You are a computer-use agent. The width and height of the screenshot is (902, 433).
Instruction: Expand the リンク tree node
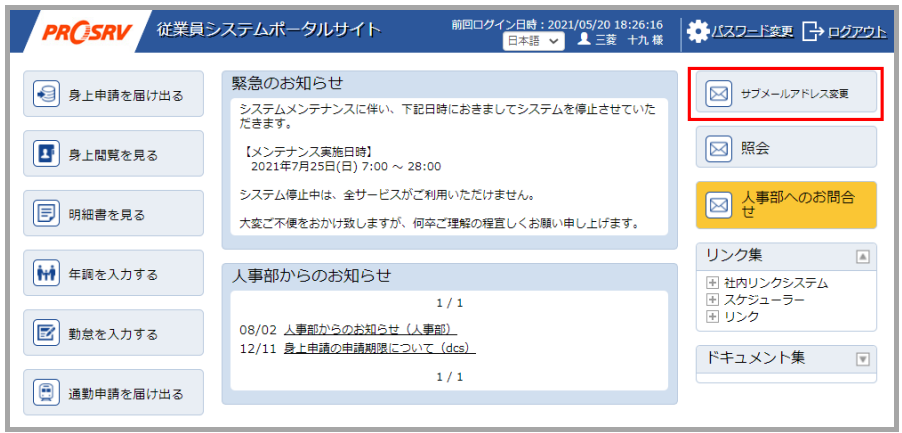(x=712, y=316)
